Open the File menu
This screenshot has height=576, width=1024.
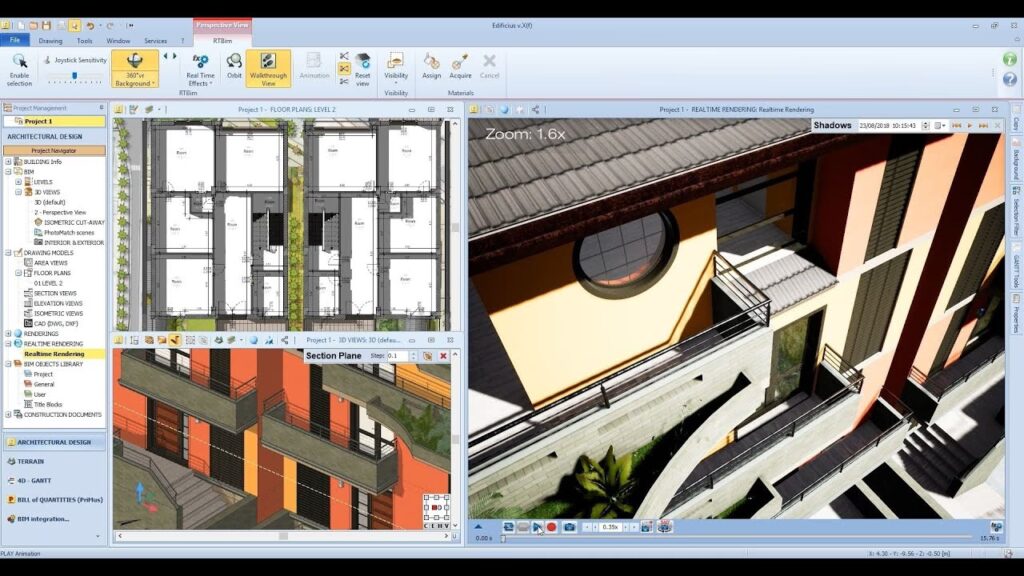click(x=14, y=41)
